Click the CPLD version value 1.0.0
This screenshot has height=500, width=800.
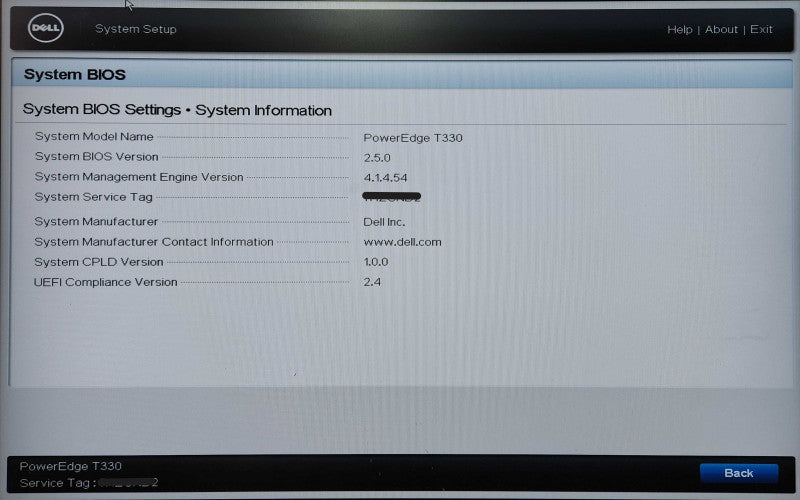pos(376,262)
